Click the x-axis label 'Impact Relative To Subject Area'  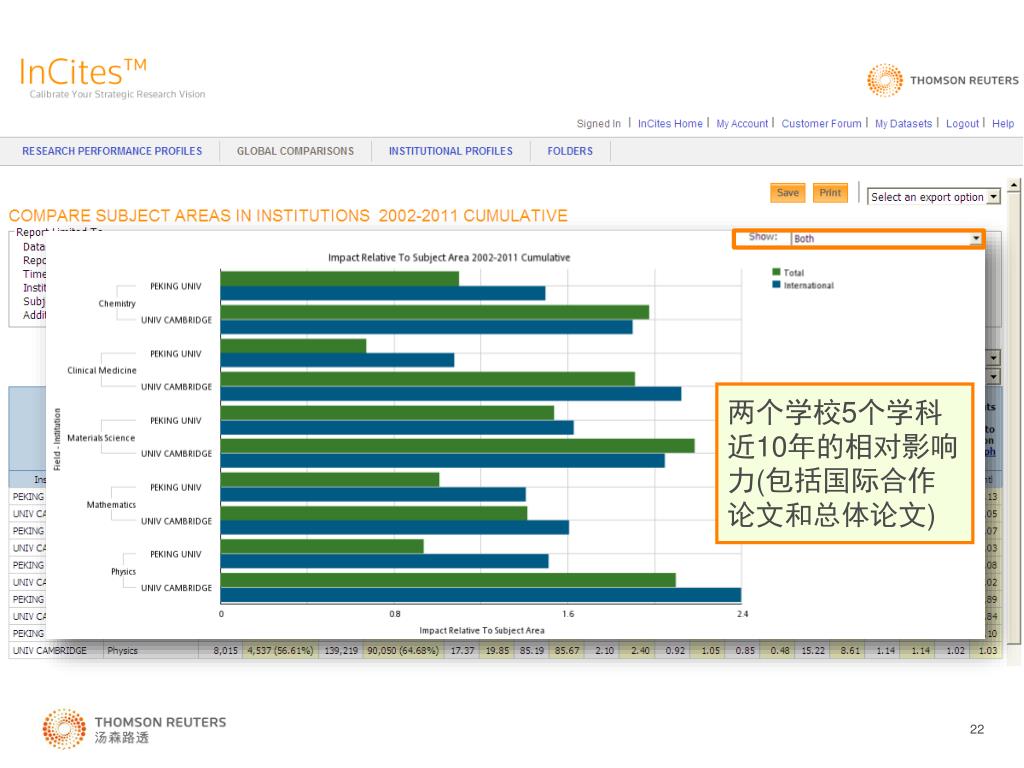point(482,630)
